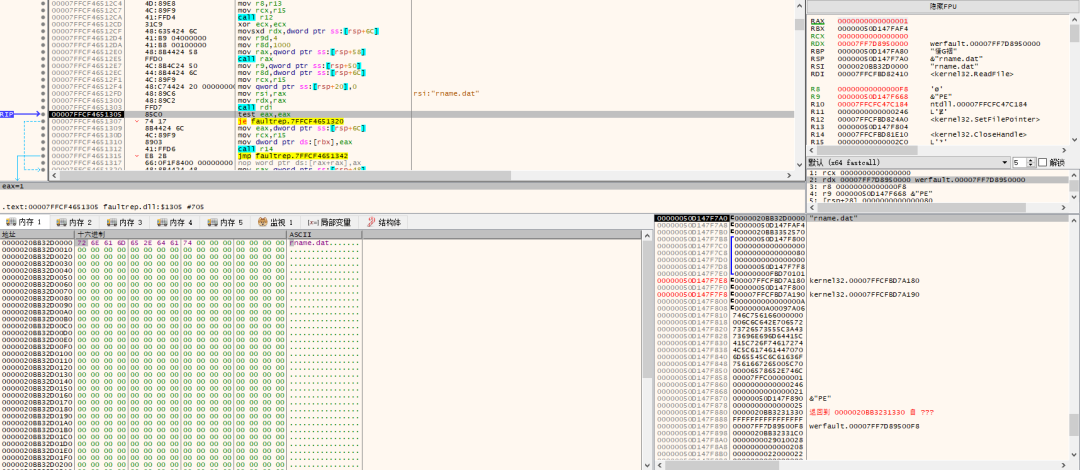Click the 十六进制 column header in dump

pyautogui.click(x=181, y=235)
